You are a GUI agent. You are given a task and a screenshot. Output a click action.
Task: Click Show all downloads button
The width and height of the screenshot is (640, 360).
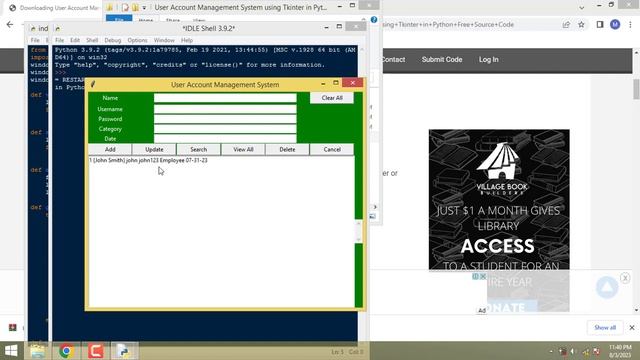tap(605, 327)
